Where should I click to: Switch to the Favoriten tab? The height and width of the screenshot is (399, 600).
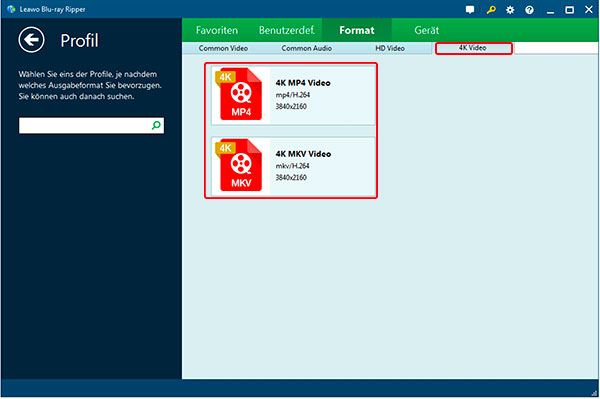(x=217, y=30)
